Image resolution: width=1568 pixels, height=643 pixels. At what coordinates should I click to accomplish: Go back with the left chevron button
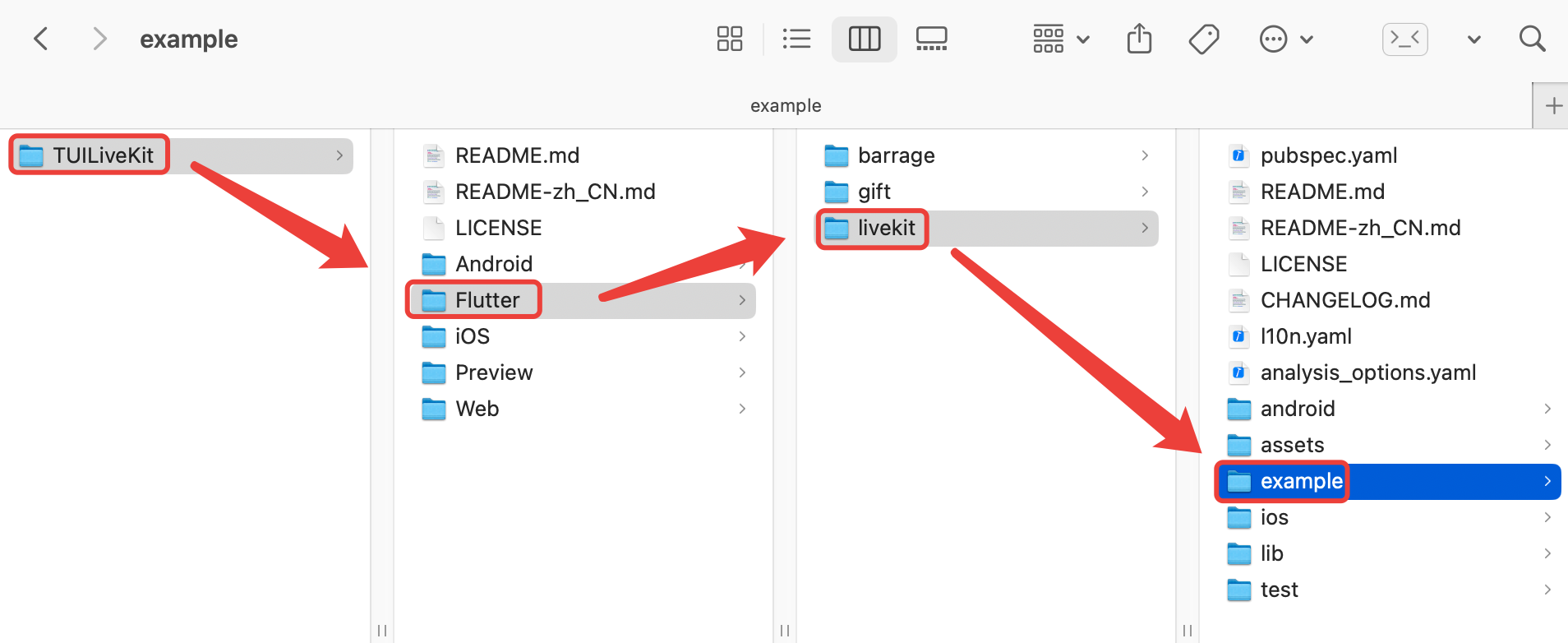coord(40,39)
